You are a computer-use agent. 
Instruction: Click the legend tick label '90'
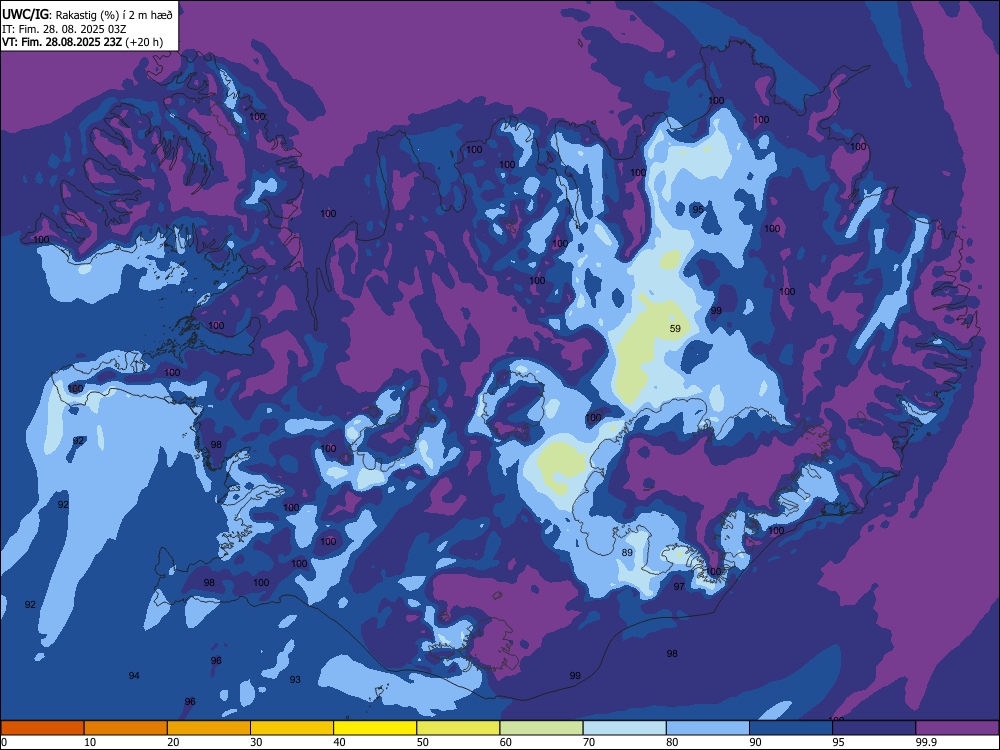click(x=756, y=742)
